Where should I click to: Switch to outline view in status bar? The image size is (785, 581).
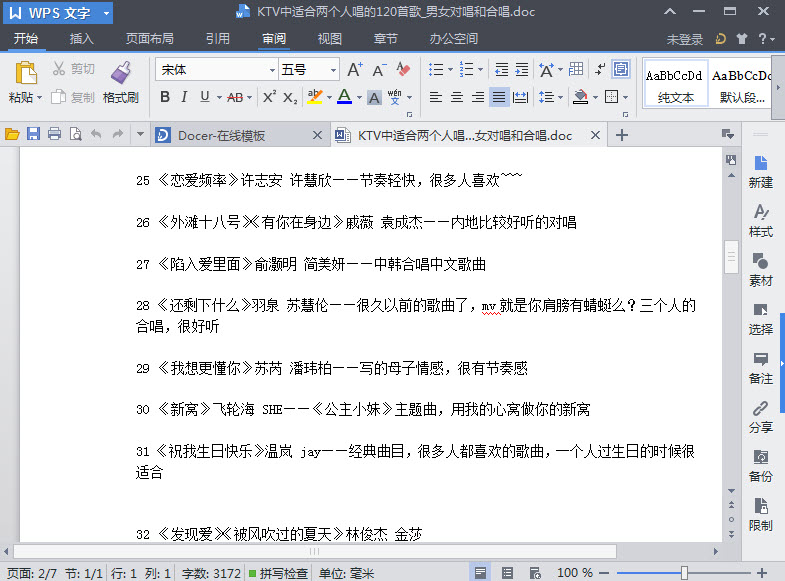click(x=507, y=572)
